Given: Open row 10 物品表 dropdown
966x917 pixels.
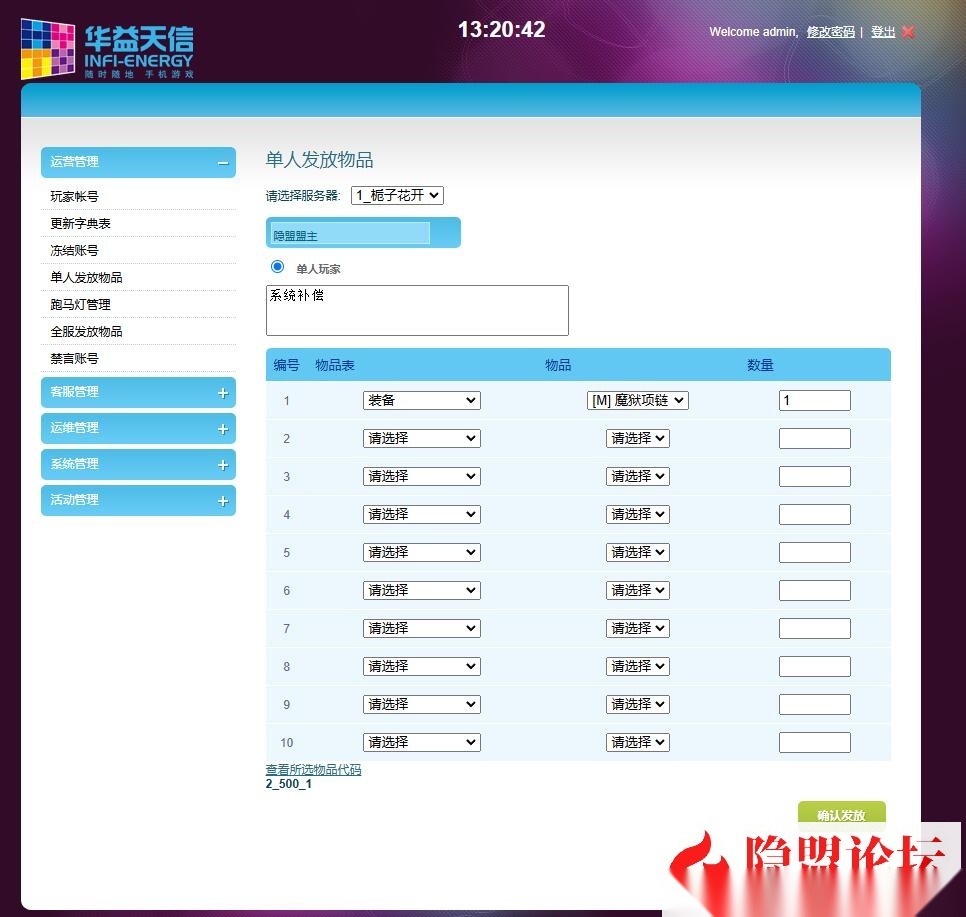Looking at the screenshot, I should click(421, 742).
